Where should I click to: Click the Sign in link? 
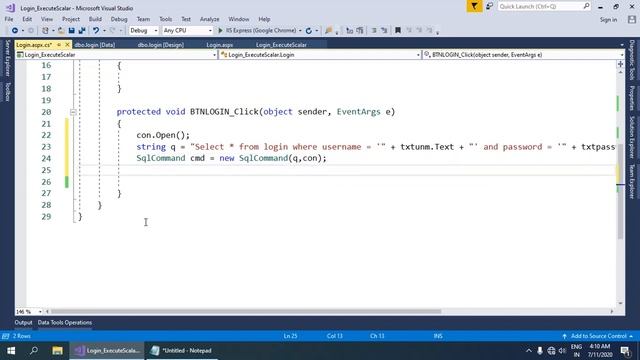[x=608, y=20]
